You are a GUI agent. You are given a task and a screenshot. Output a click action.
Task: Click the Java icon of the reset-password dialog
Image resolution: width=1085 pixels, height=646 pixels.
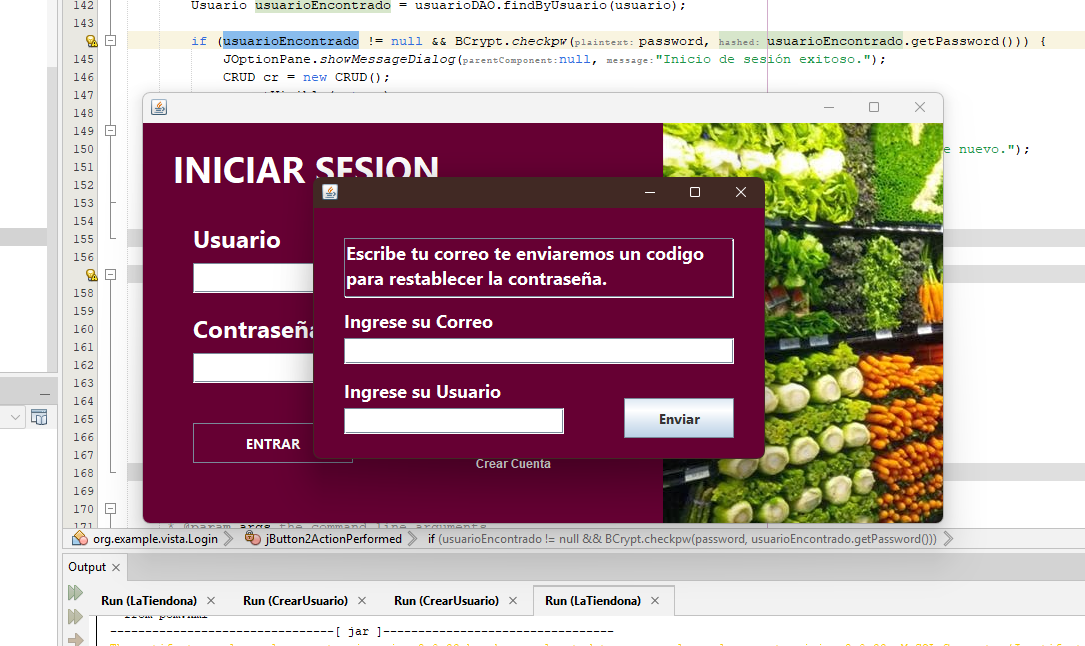330,192
